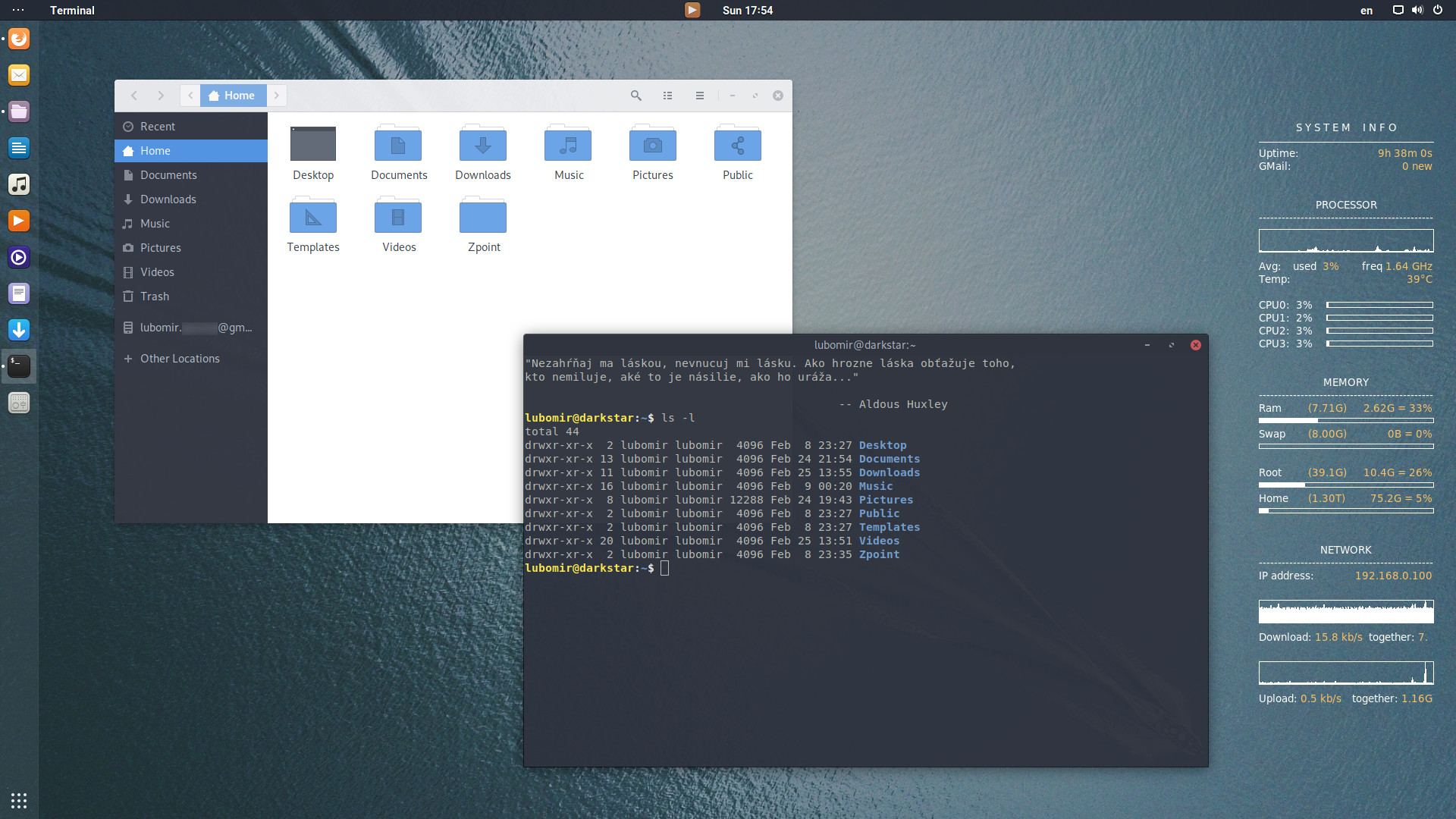The width and height of the screenshot is (1456, 819).
Task: Open the mail app in dock
Action: (x=19, y=75)
